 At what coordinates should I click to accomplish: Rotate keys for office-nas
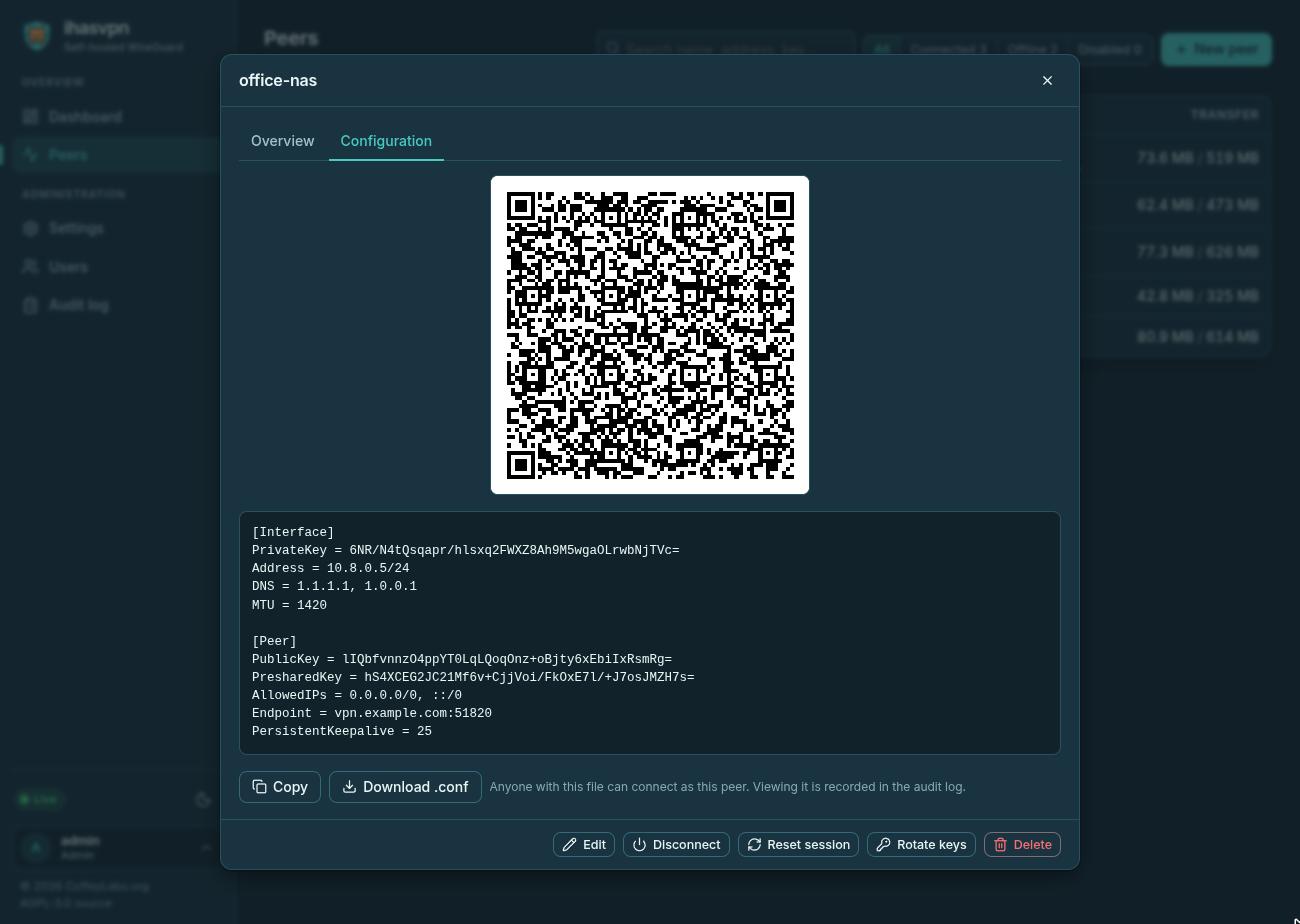921,845
